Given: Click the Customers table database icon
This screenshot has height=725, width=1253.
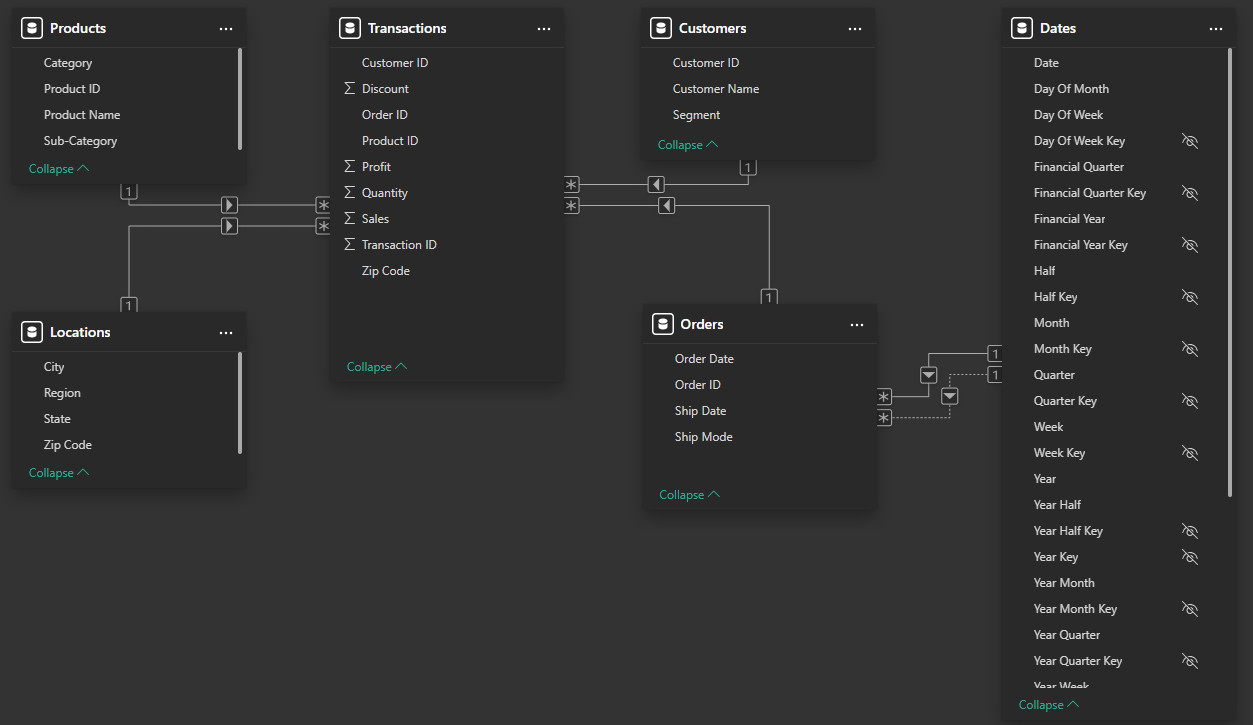Looking at the screenshot, I should pyautogui.click(x=660, y=28).
